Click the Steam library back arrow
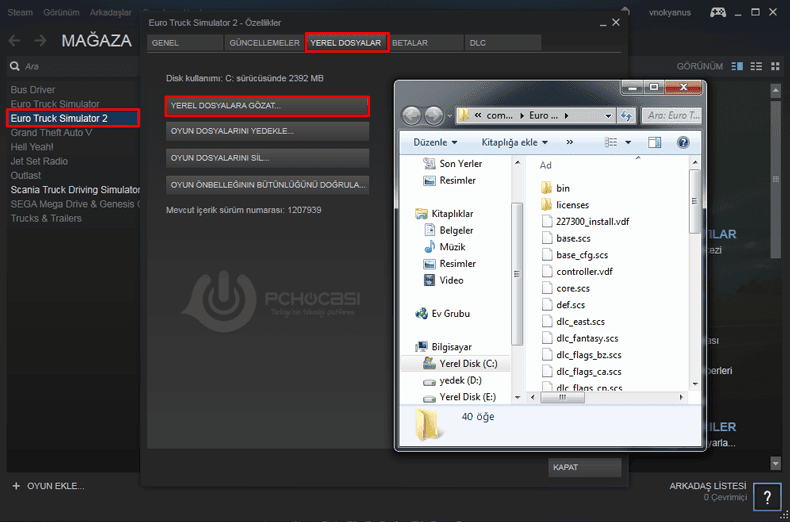The height and width of the screenshot is (522, 790). [x=15, y=40]
